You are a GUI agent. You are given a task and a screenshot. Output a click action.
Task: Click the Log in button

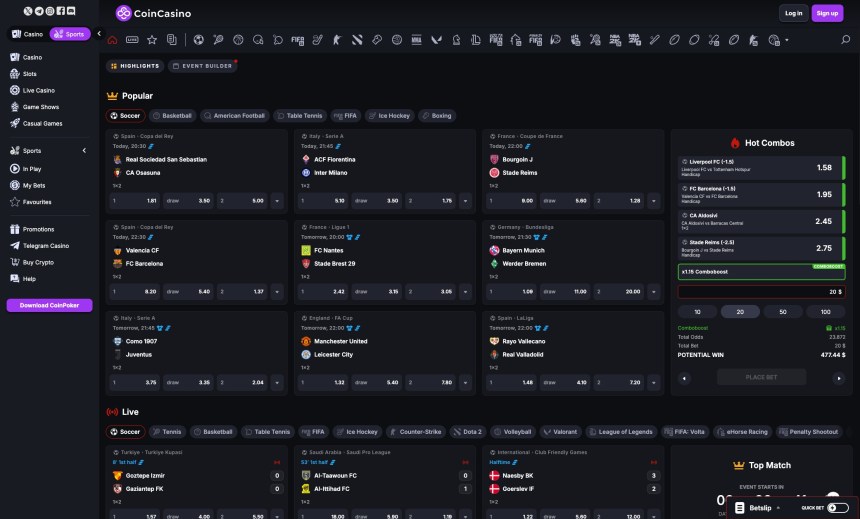[793, 13]
